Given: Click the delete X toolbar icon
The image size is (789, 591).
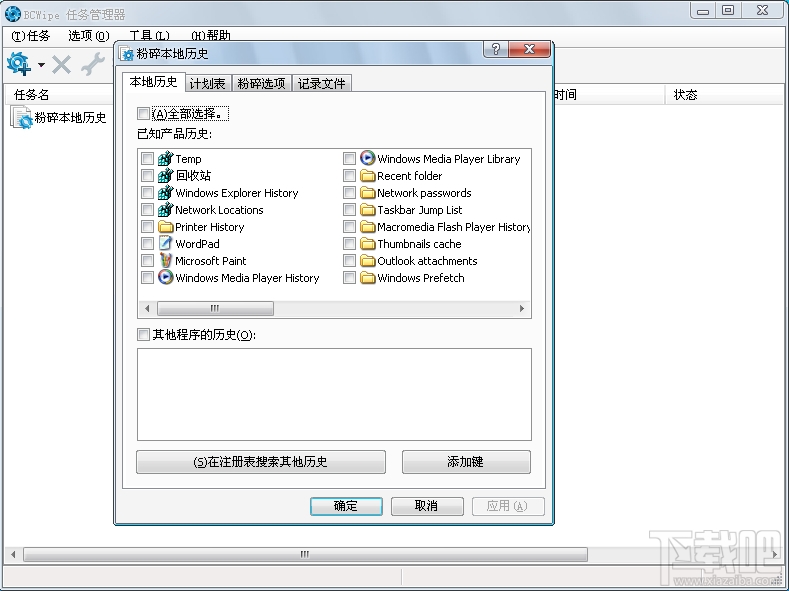Looking at the screenshot, I should tap(61, 64).
